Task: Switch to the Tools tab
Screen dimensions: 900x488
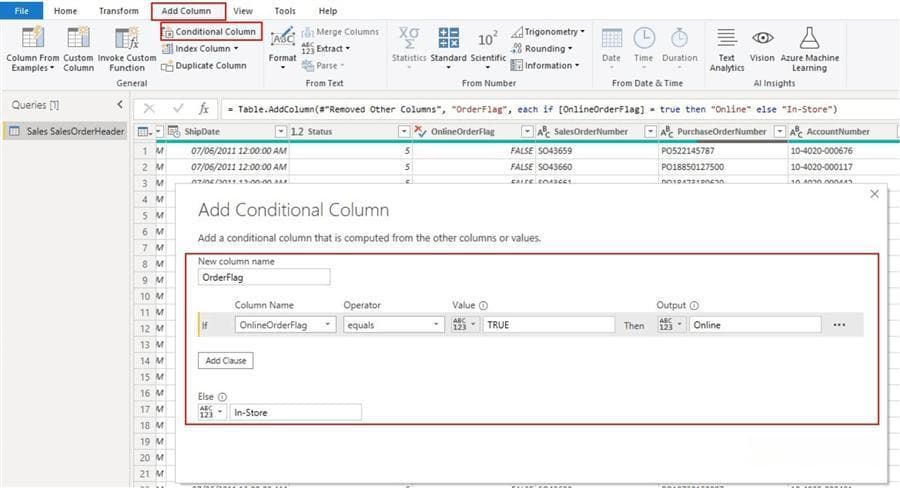Action: (x=285, y=11)
